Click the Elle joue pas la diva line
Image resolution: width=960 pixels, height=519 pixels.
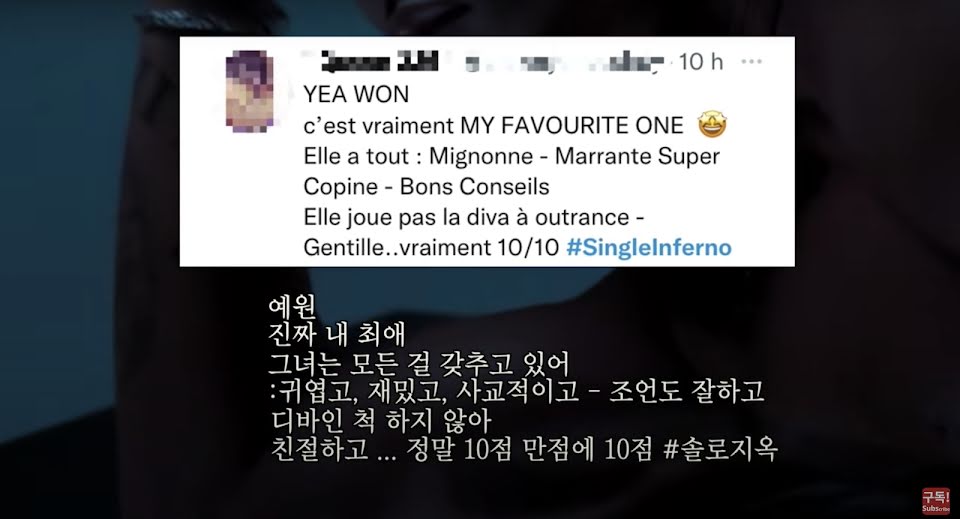(x=474, y=217)
